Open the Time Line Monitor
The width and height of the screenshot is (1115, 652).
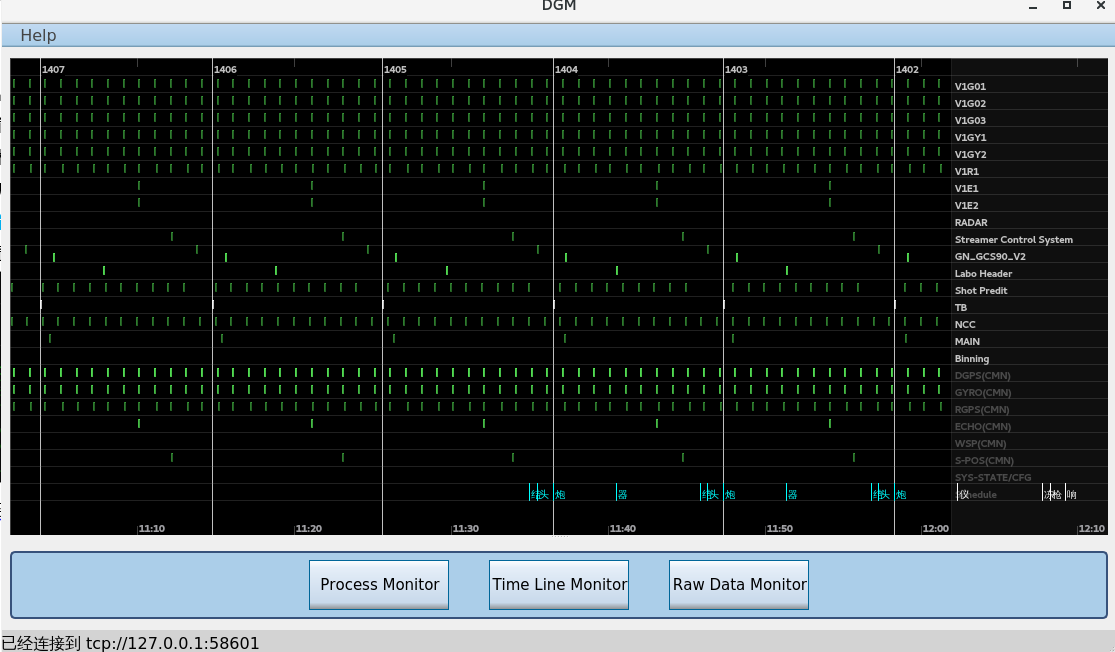pos(559,585)
